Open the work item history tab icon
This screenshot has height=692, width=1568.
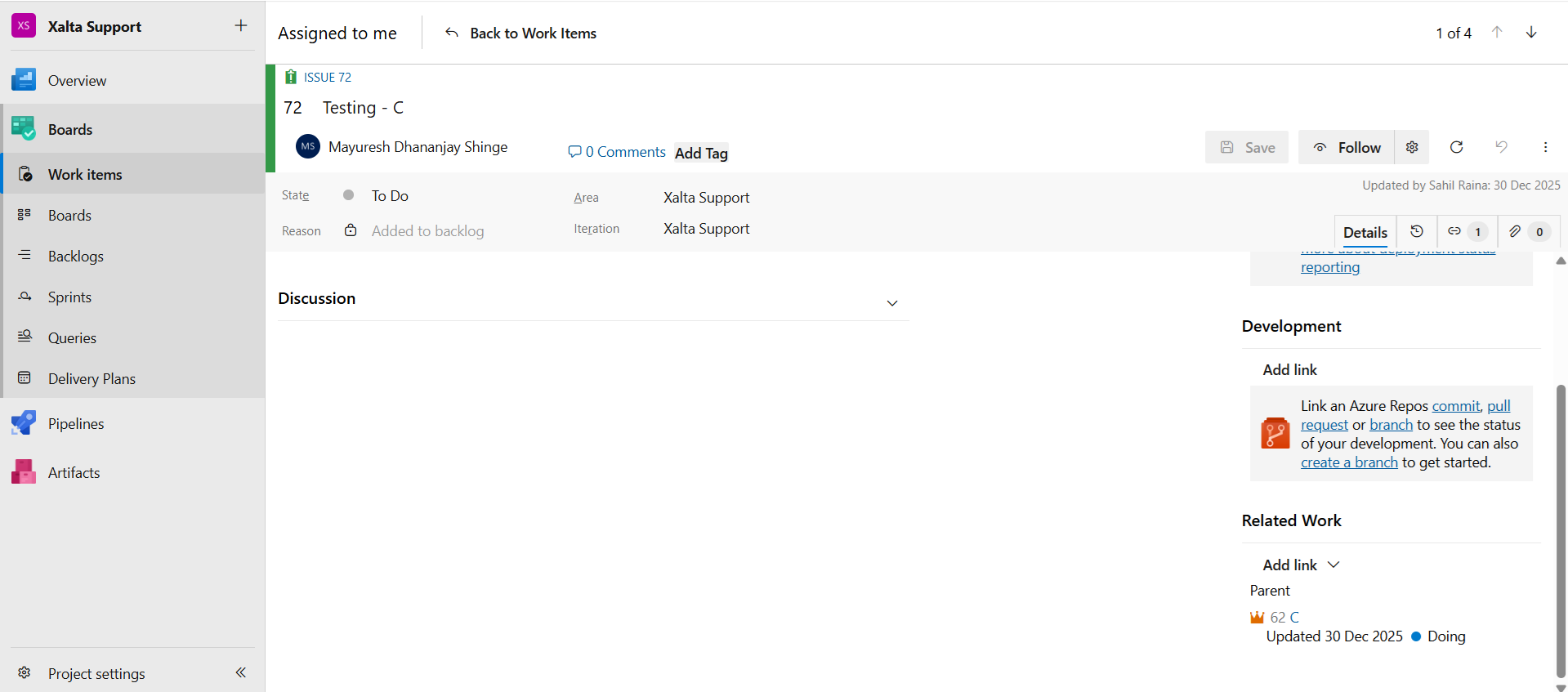click(x=1417, y=232)
